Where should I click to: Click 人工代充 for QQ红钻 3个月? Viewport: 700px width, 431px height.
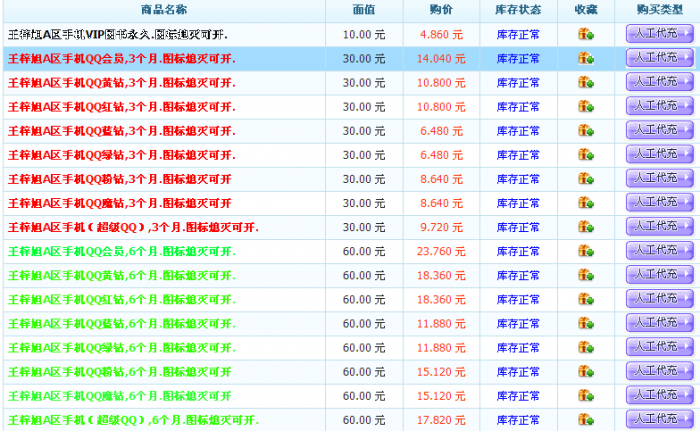[x=660, y=106]
